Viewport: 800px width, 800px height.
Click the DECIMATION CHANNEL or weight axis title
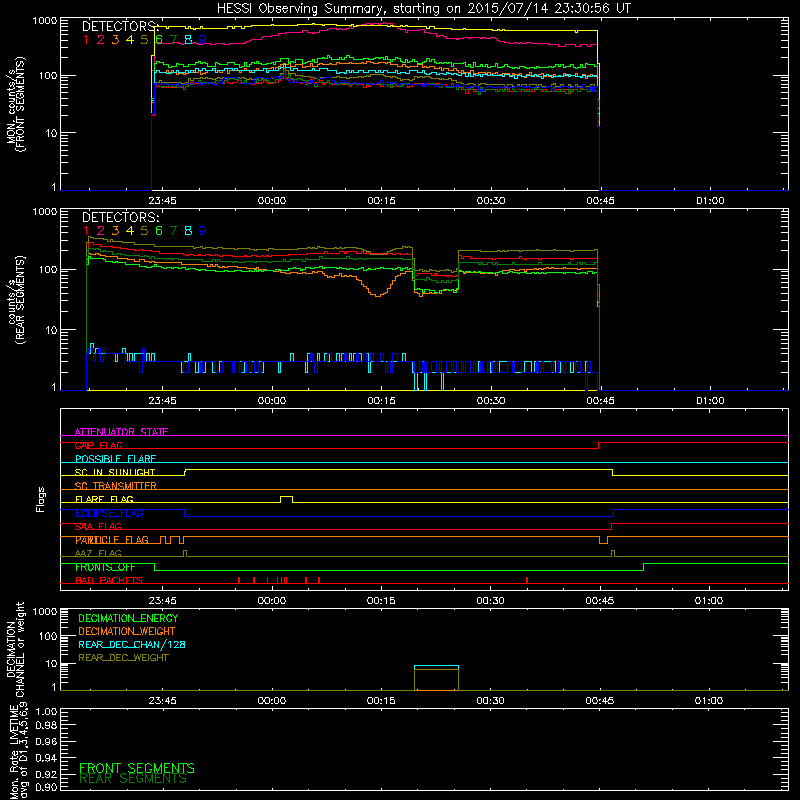click(x=15, y=649)
